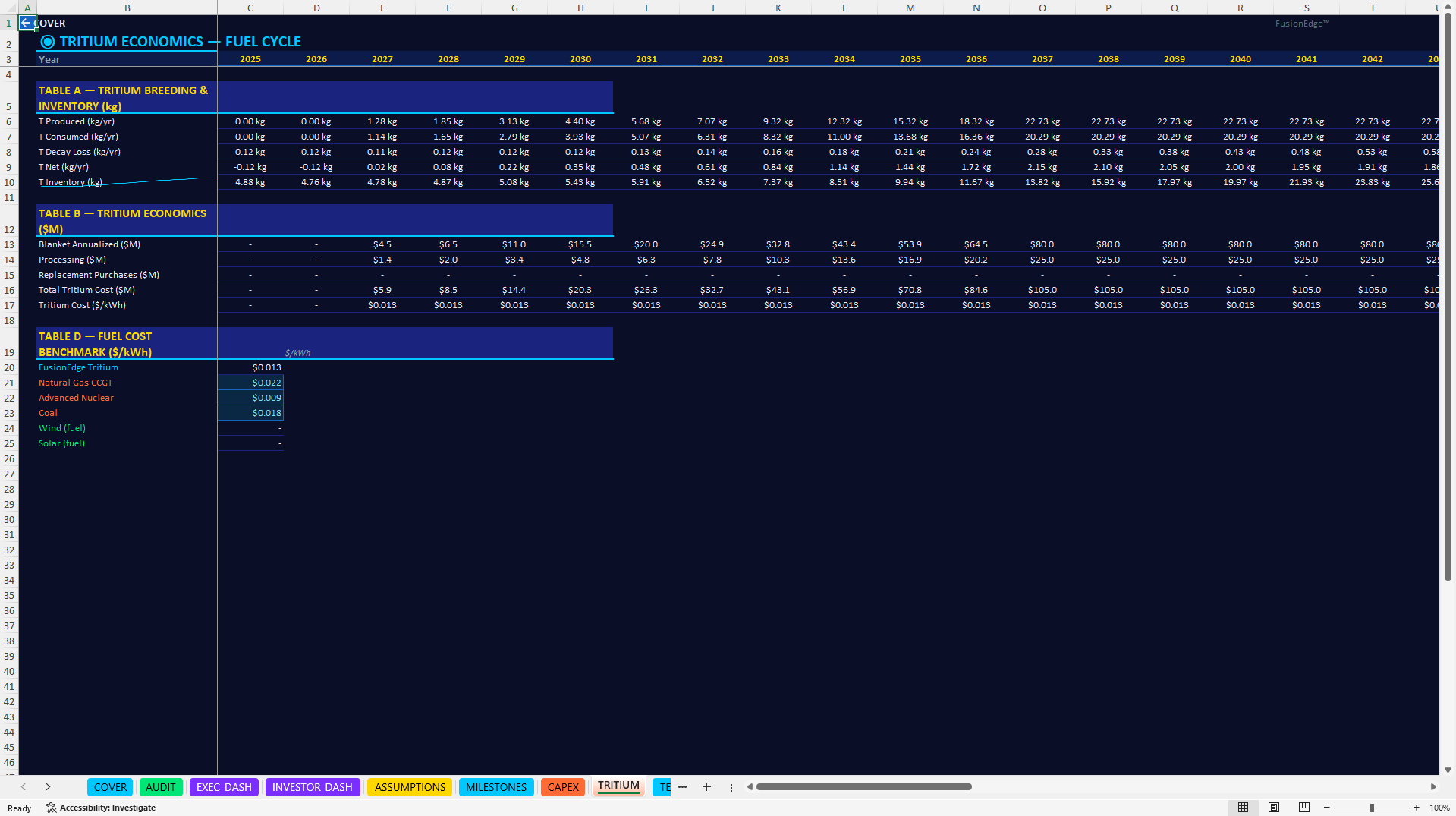Show hidden sheet tabs via ellipsis
The height and width of the screenshot is (816, 1456).
coord(682,787)
